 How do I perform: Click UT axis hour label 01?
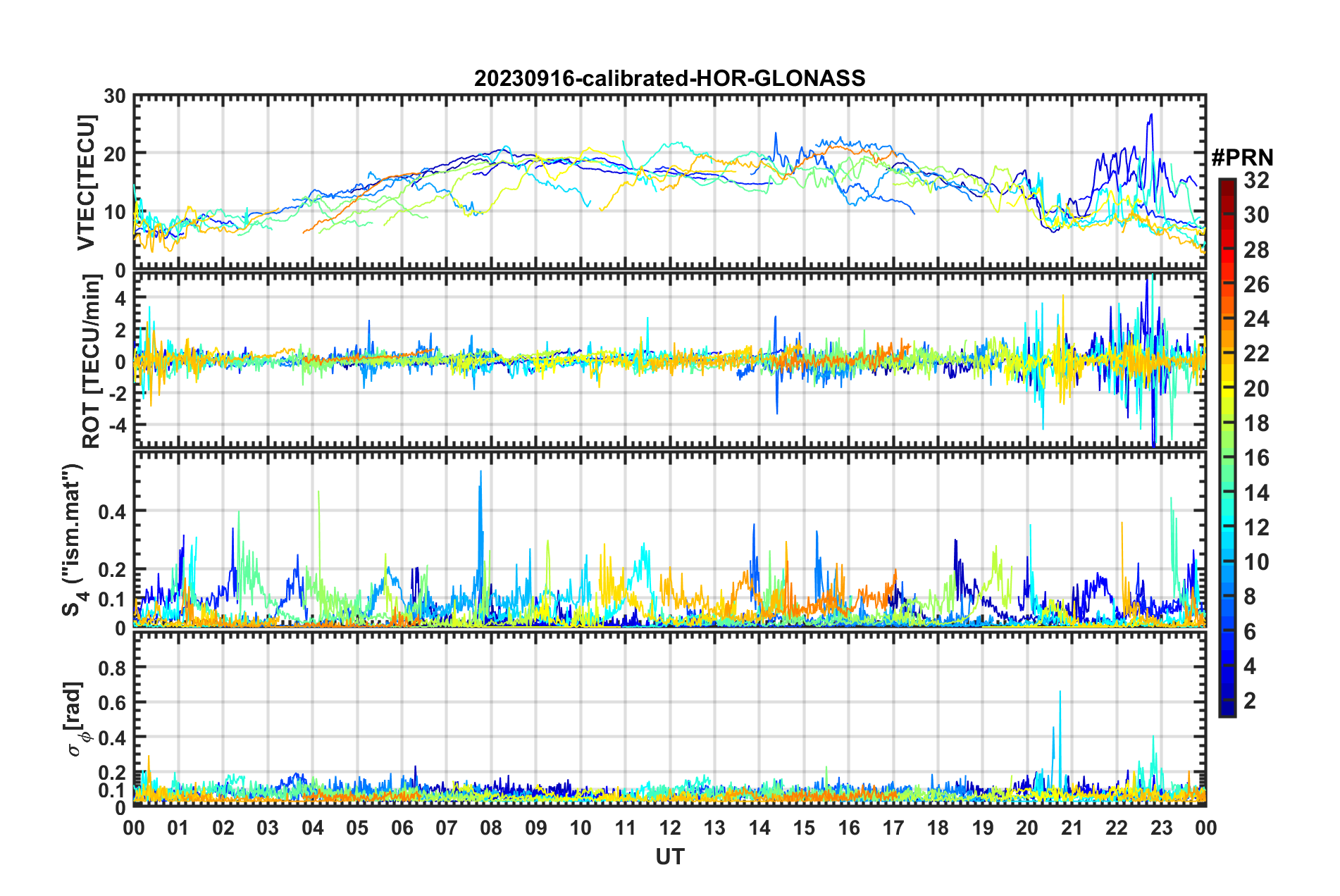pos(178,828)
